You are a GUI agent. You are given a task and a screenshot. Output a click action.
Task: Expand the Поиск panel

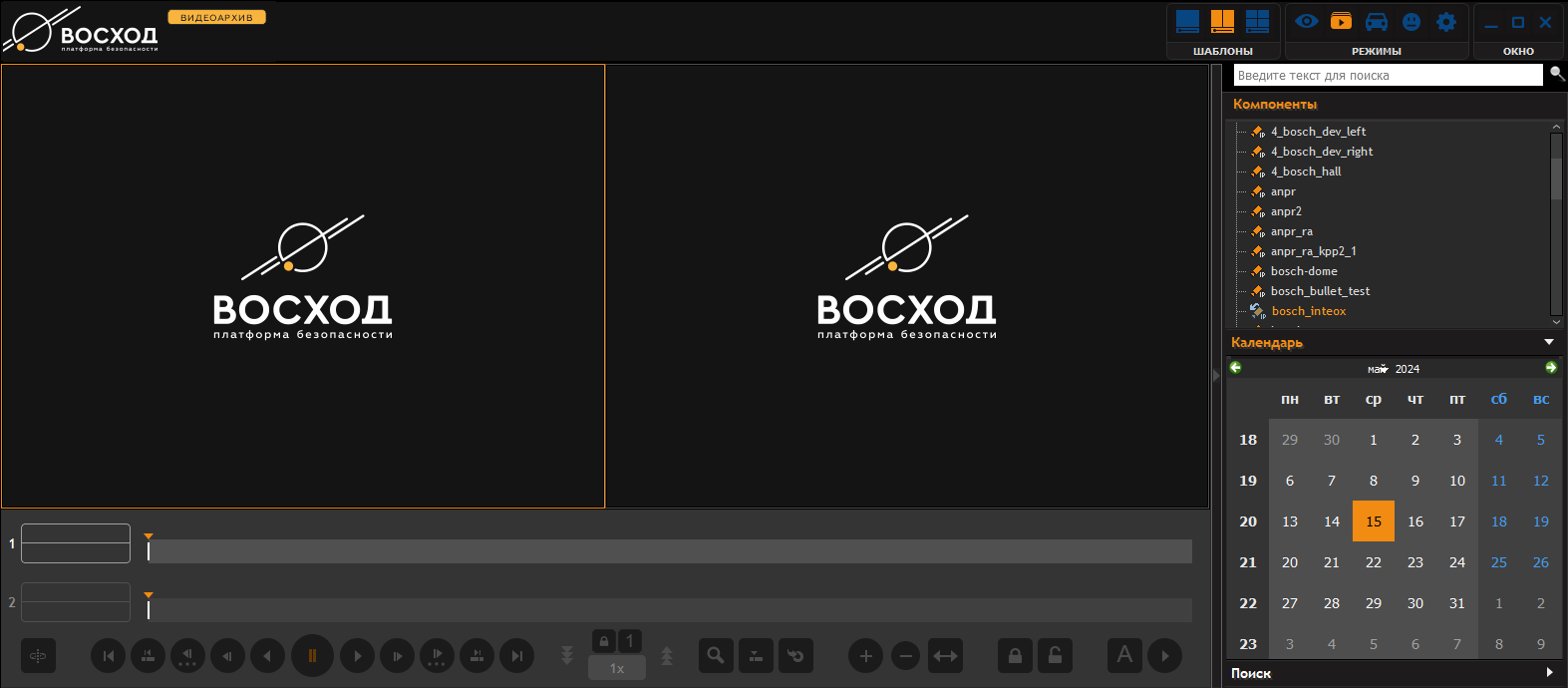tap(1549, 673)
